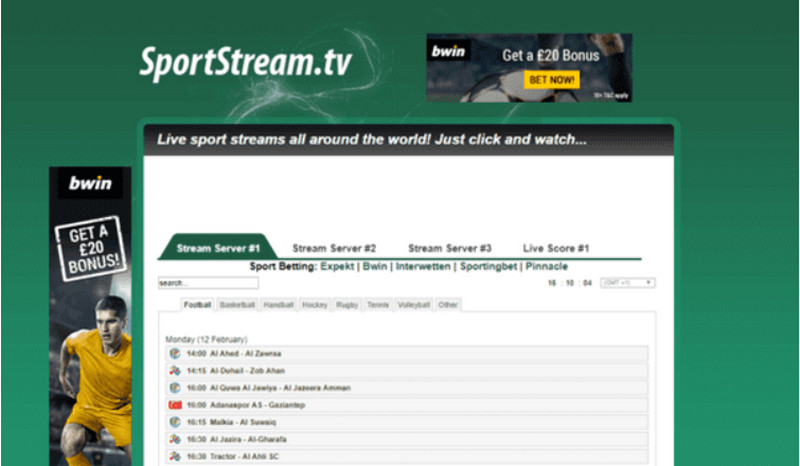Screen dimensions: 800x466
Task: Open the Pinnacle betting link
Action: click(x=546, y=266)
